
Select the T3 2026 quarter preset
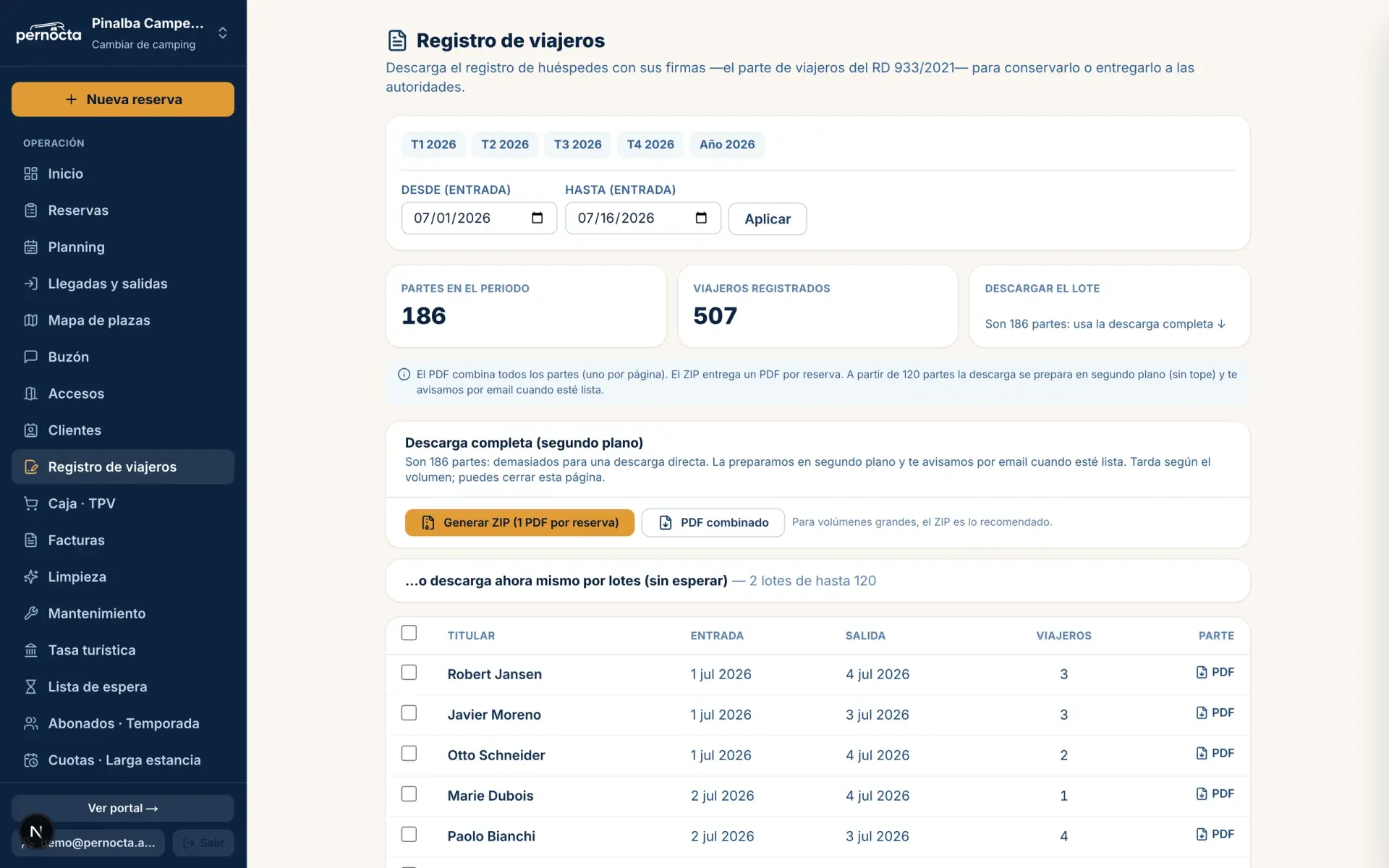(x=577, y=145)
